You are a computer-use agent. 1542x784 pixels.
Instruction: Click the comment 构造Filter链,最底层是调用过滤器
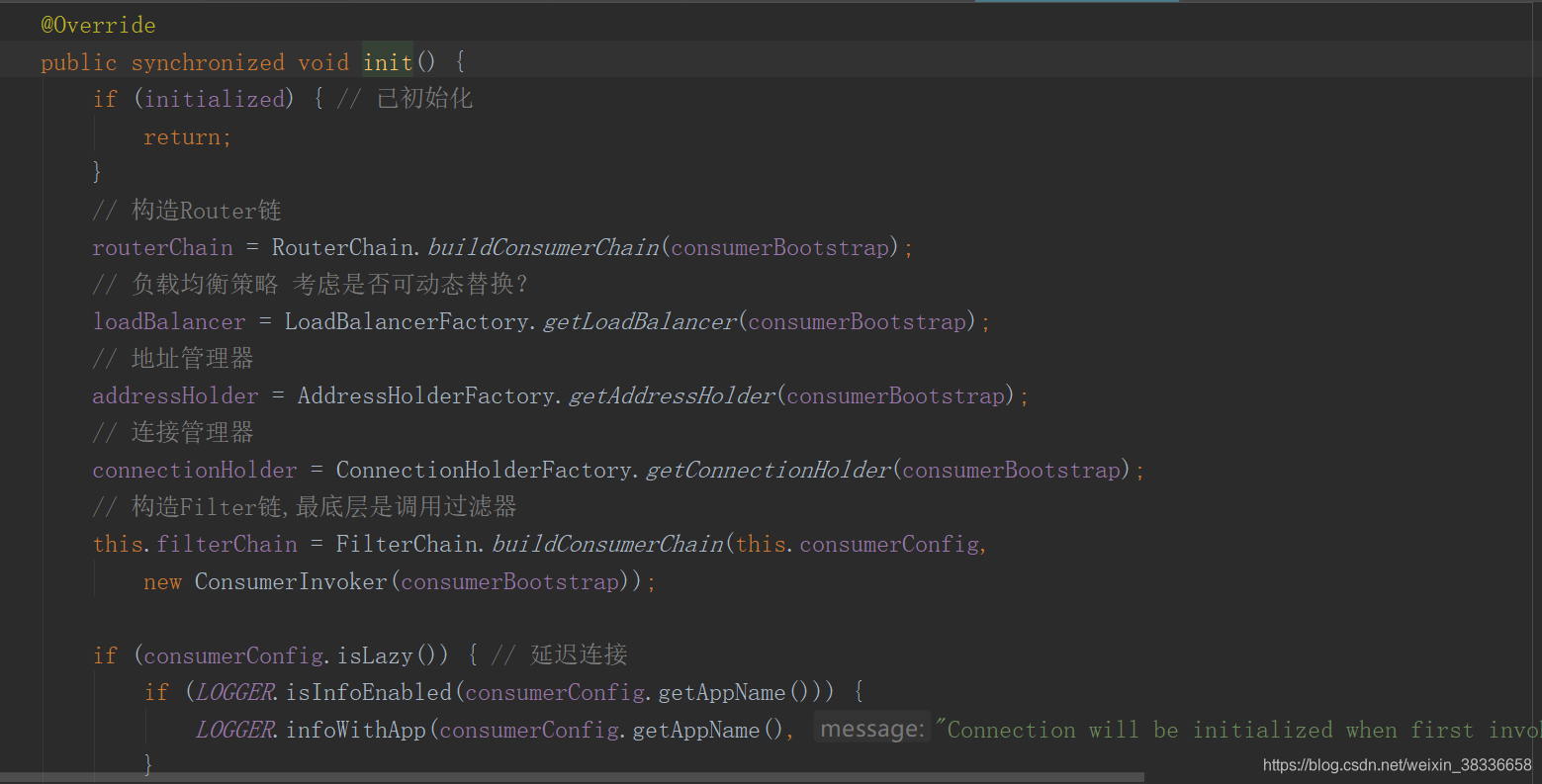[x=305, y=507]
